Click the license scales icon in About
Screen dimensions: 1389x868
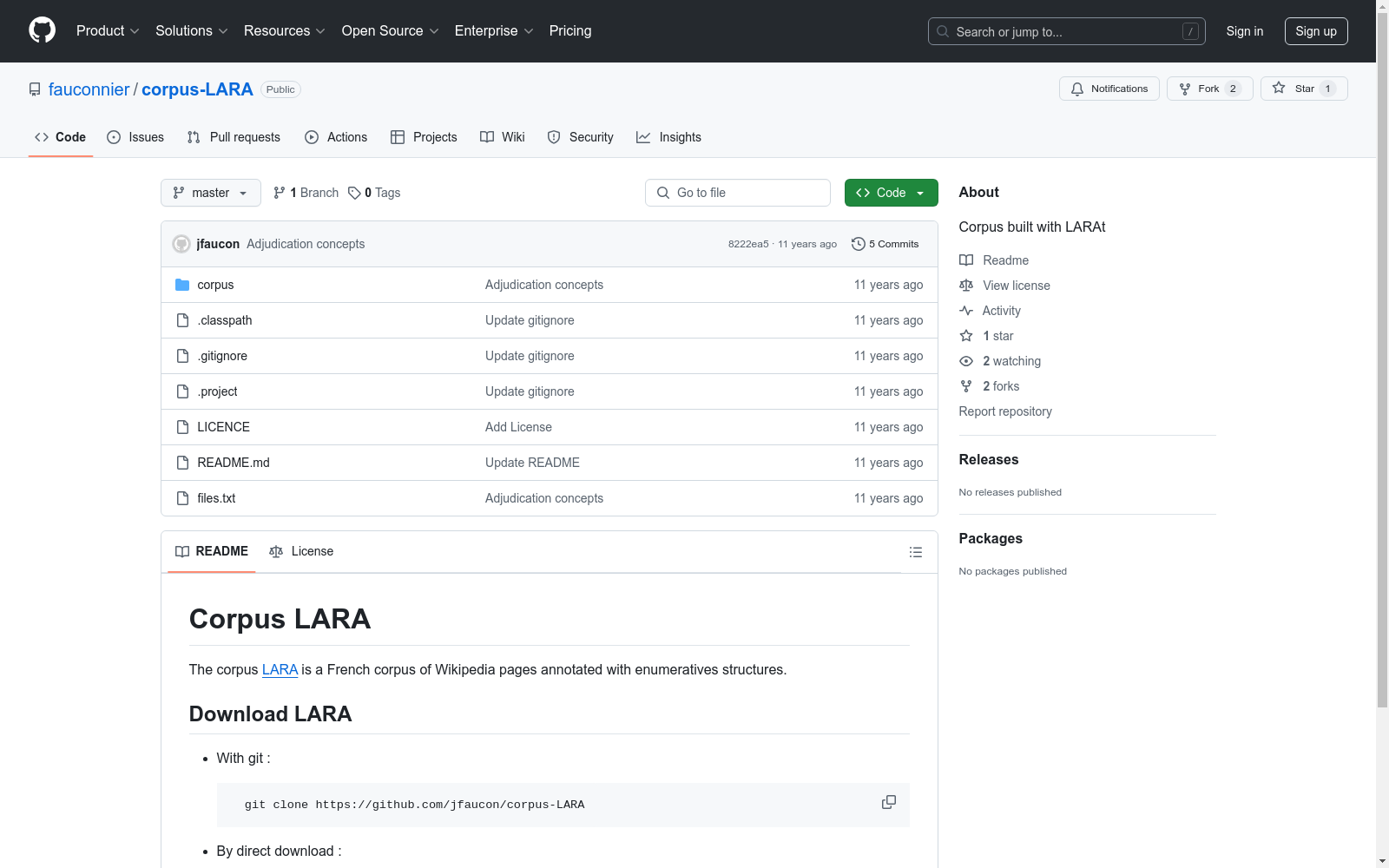coord(966,286)
